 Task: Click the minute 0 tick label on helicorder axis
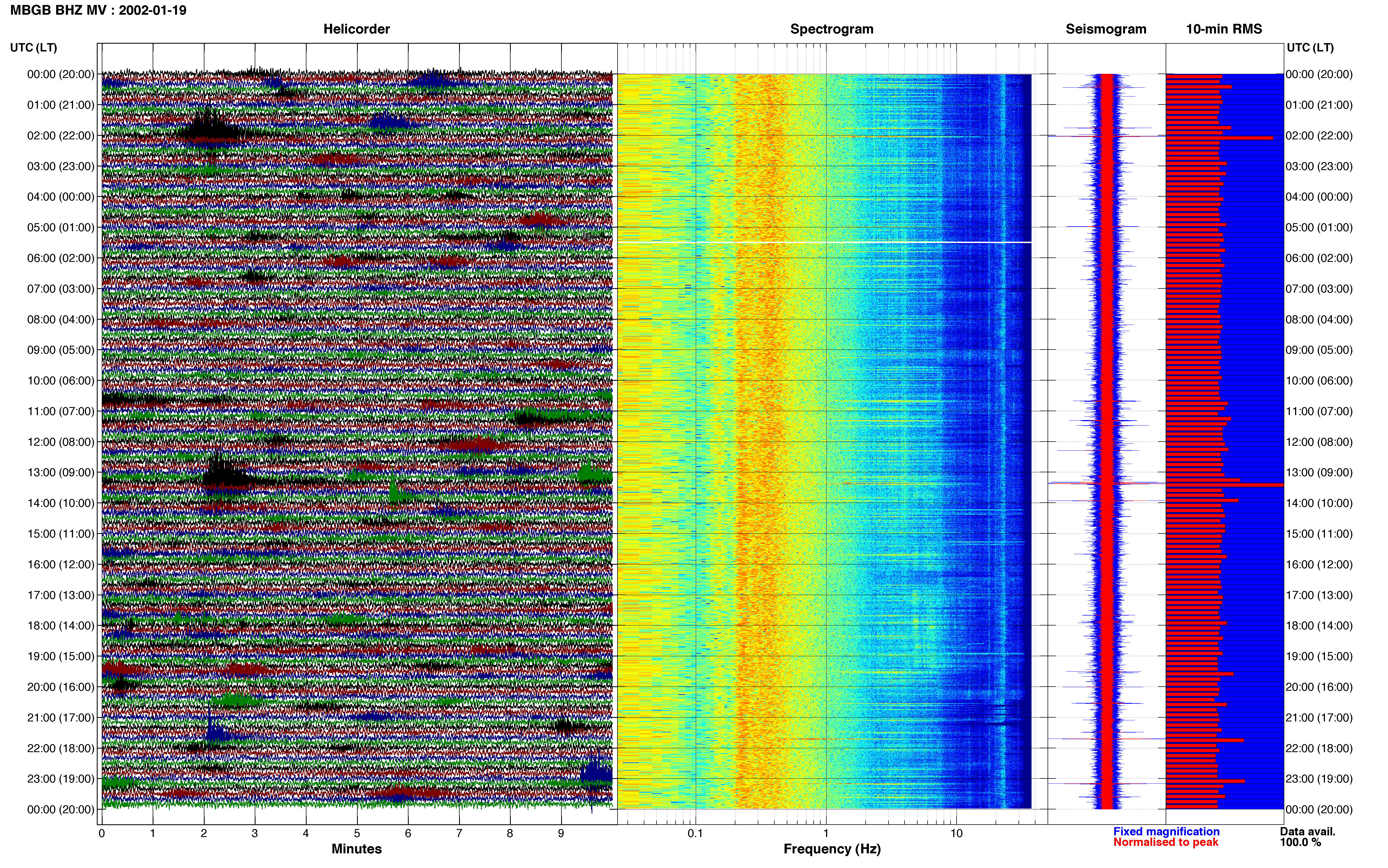tap(101, 833)
